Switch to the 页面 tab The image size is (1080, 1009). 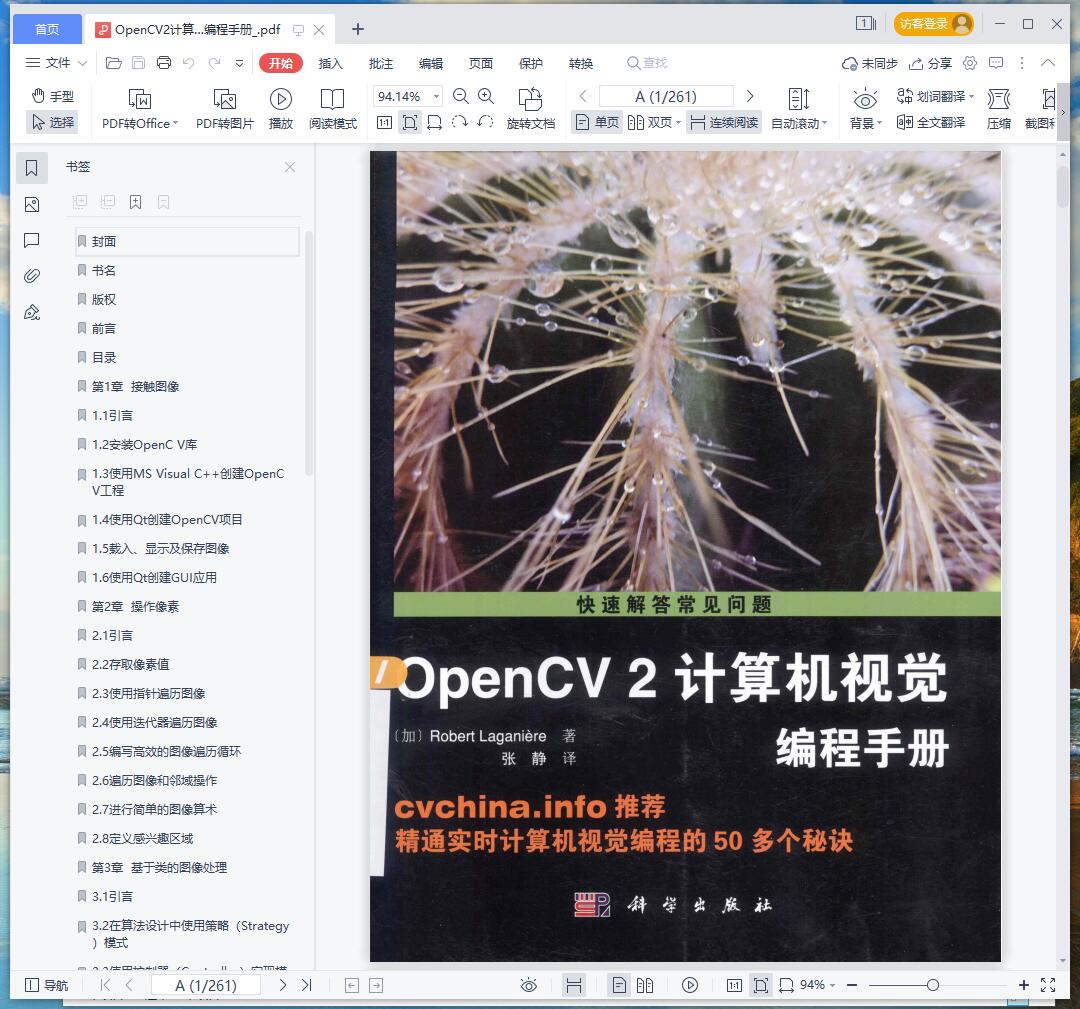pyautogui.click(x=481, y=63)
